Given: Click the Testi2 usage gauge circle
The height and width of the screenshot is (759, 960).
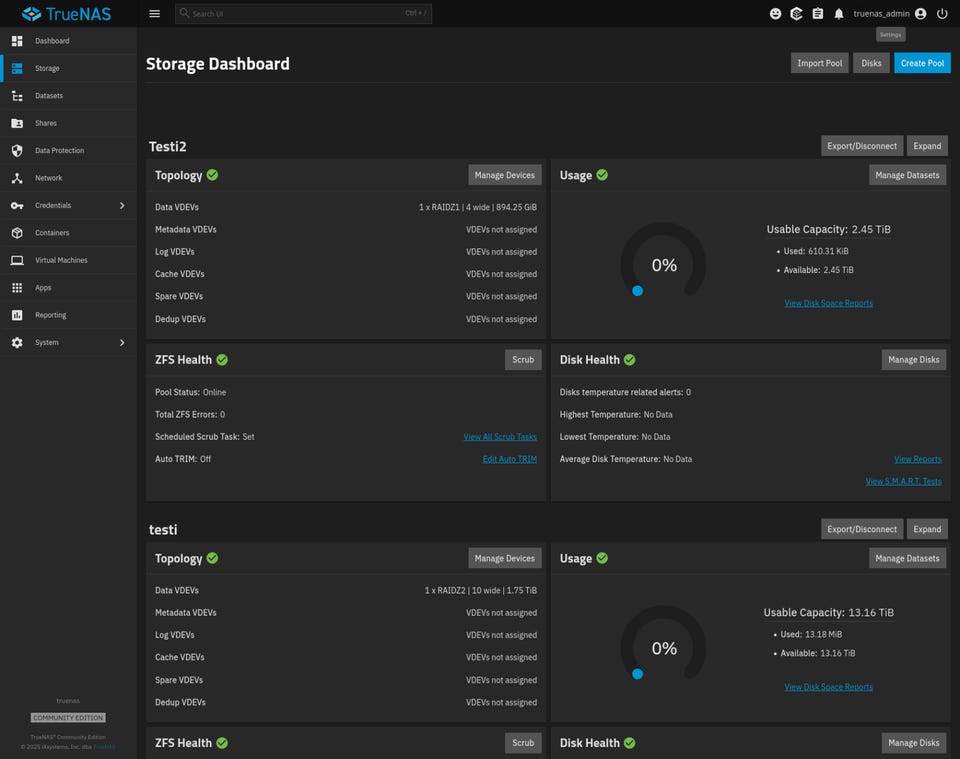Looking at the screenshot, I should click(x=663, y=265).
